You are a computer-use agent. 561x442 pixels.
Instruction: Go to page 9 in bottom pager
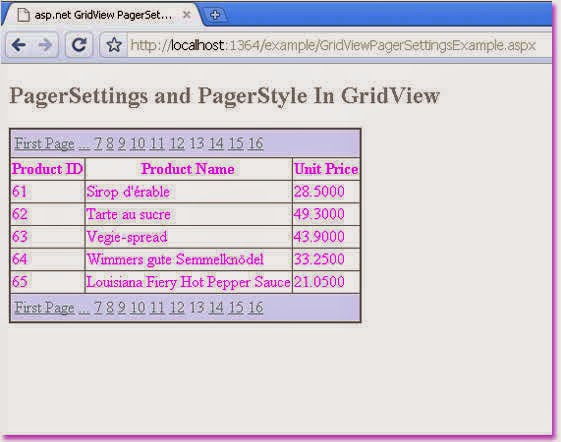click(122, 307)
